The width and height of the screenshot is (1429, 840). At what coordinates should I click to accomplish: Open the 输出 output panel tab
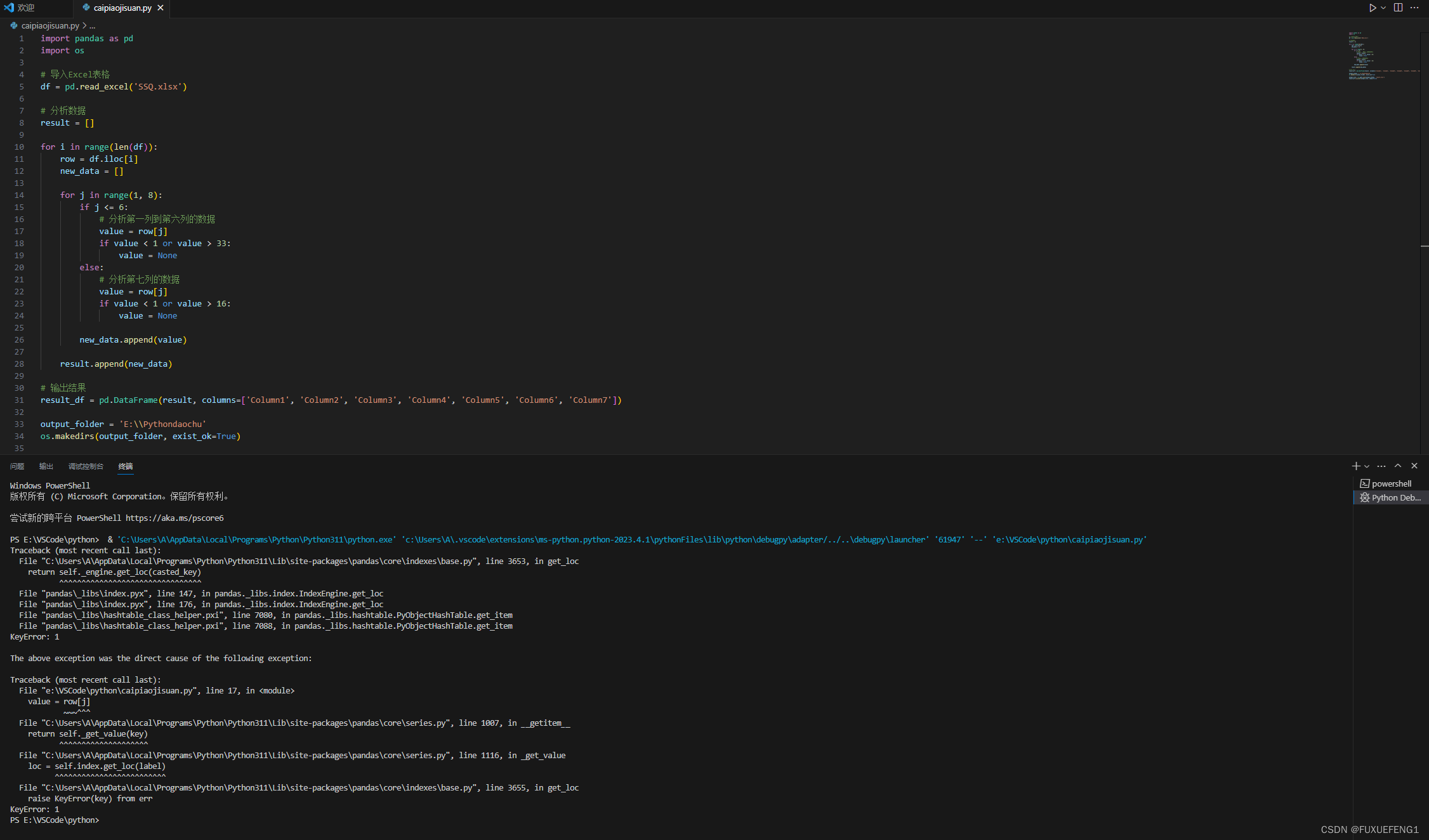click(x=46, y=466)
